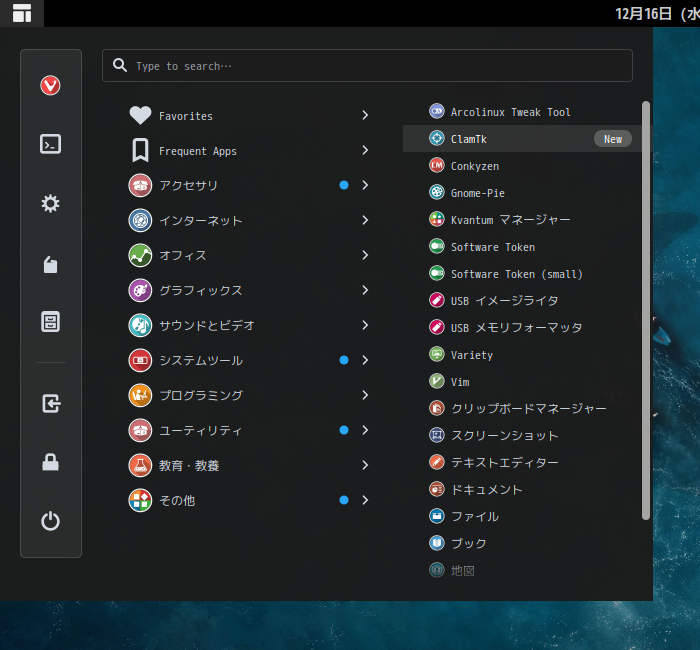The height and width of the screenshot is (650, 700).
Task: Lock the screen with padlock icon
Action: 50,462
